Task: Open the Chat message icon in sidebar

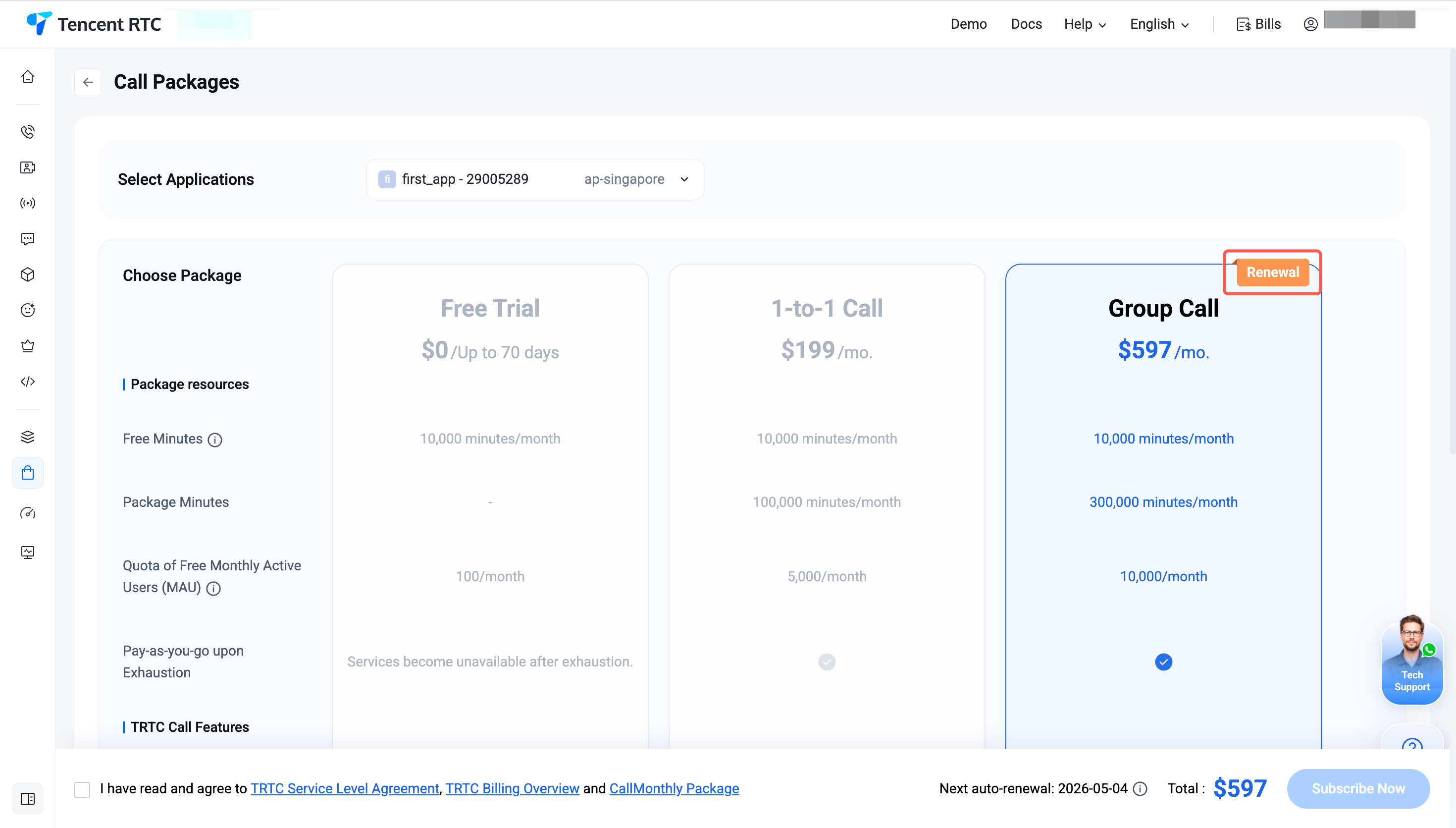Action: 27,239
